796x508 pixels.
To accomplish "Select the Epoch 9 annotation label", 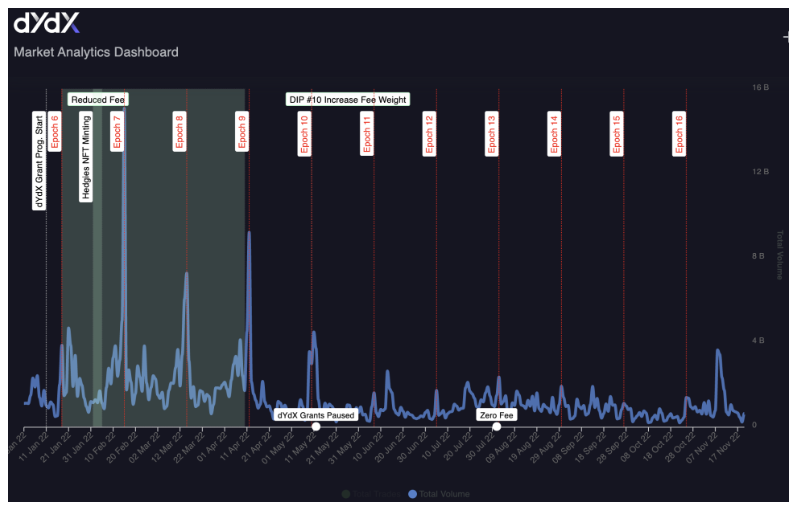I will click(242, 131).
